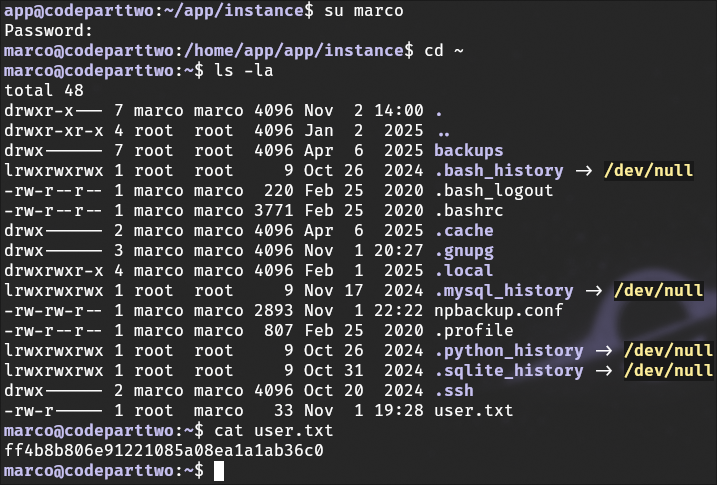This screenshot has height=485, width=717.
Task: Click the /dev/null target of .mysql_history
Action: pyautogui.click(x=658, y=290)
